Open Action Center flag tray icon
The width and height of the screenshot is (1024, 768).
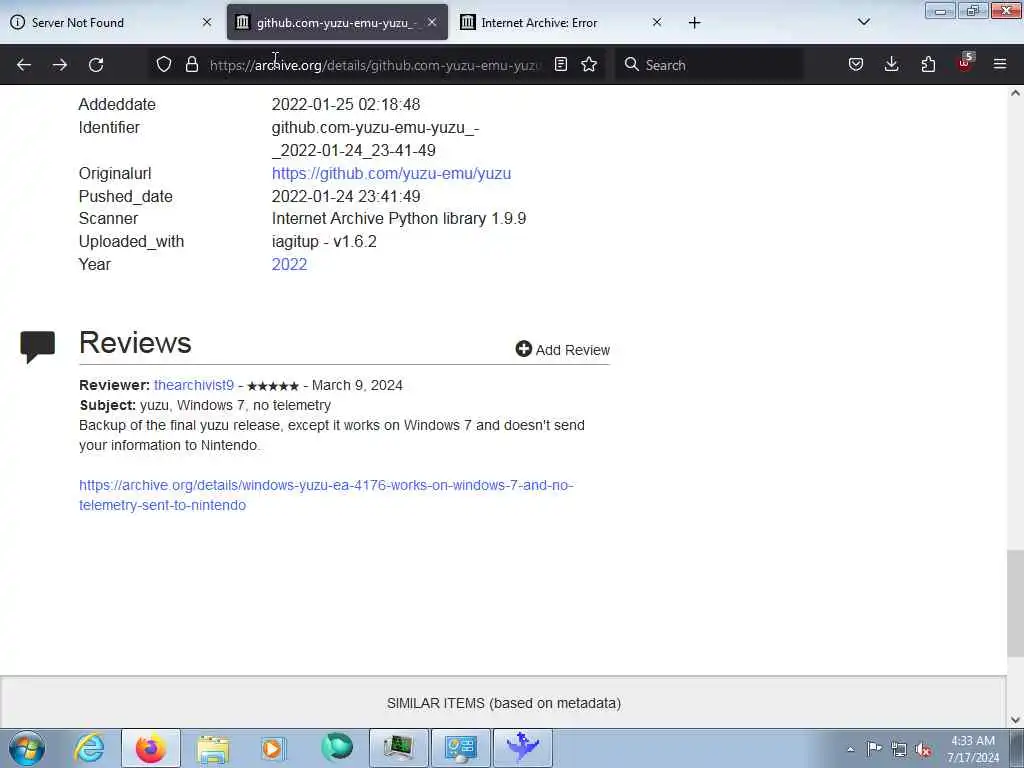(874, 749)
